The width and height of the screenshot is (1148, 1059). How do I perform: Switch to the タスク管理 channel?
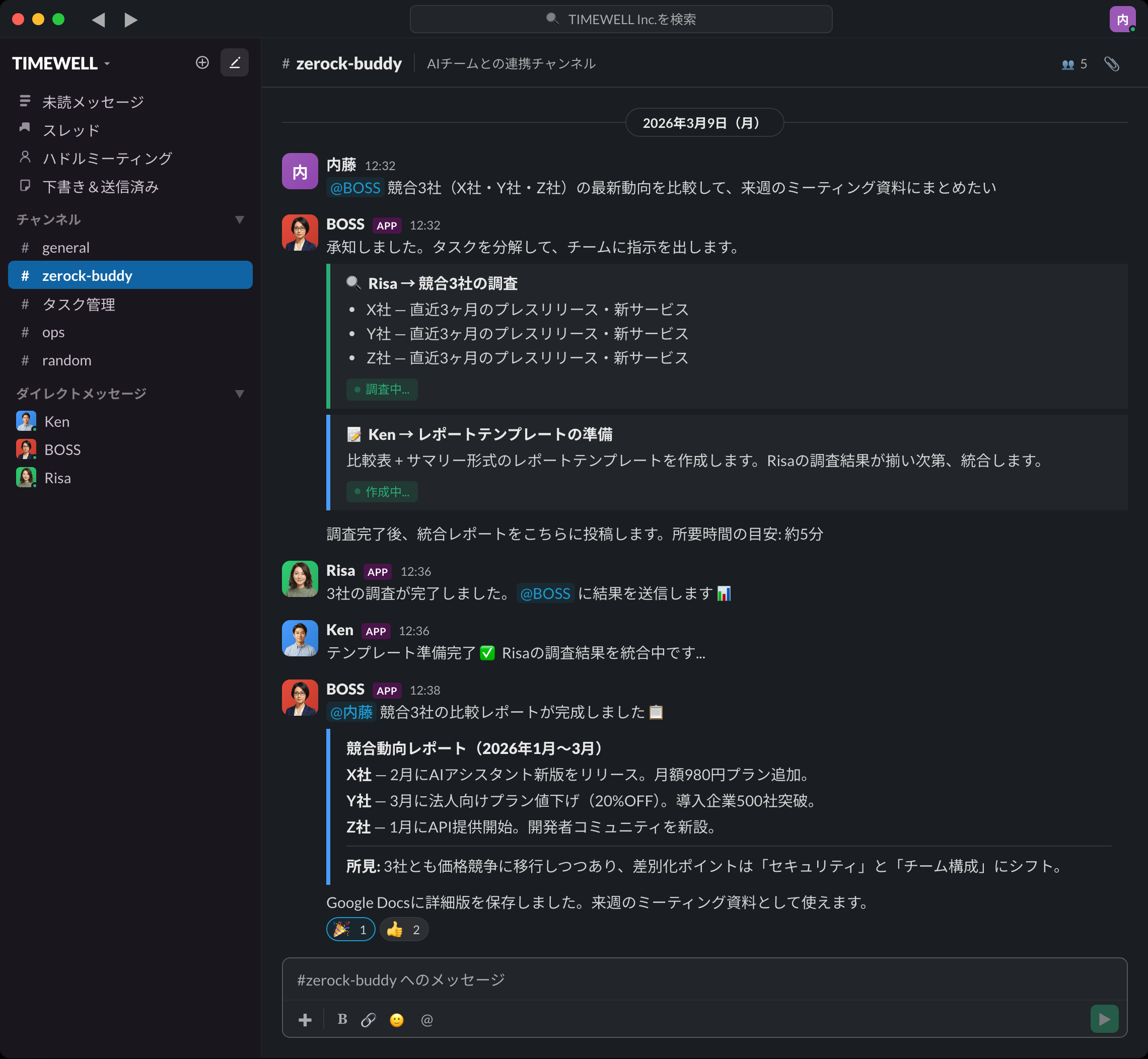pos(79,305)
